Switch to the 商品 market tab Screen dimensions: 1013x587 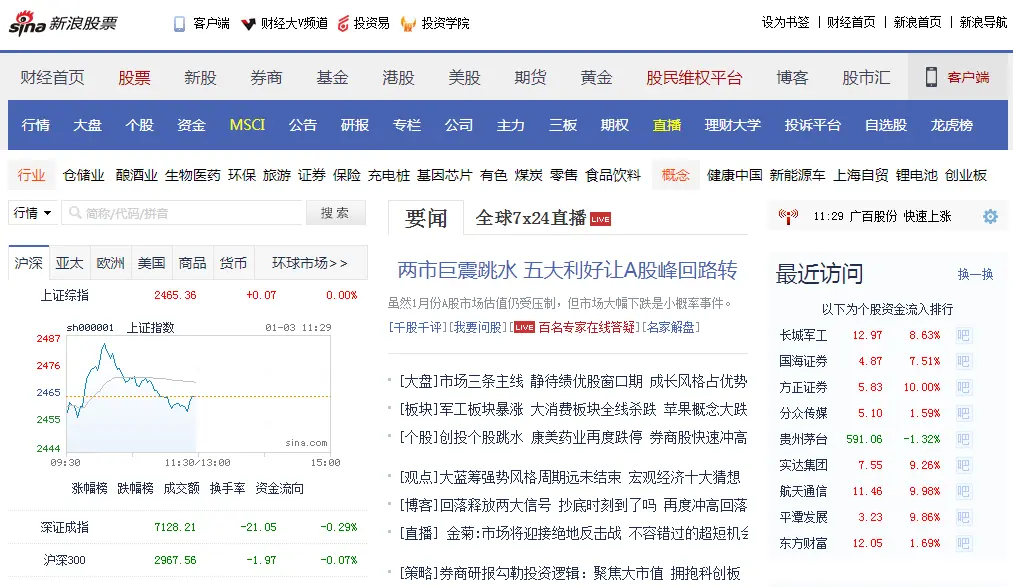pyautogui.click(x=192, y=263)
